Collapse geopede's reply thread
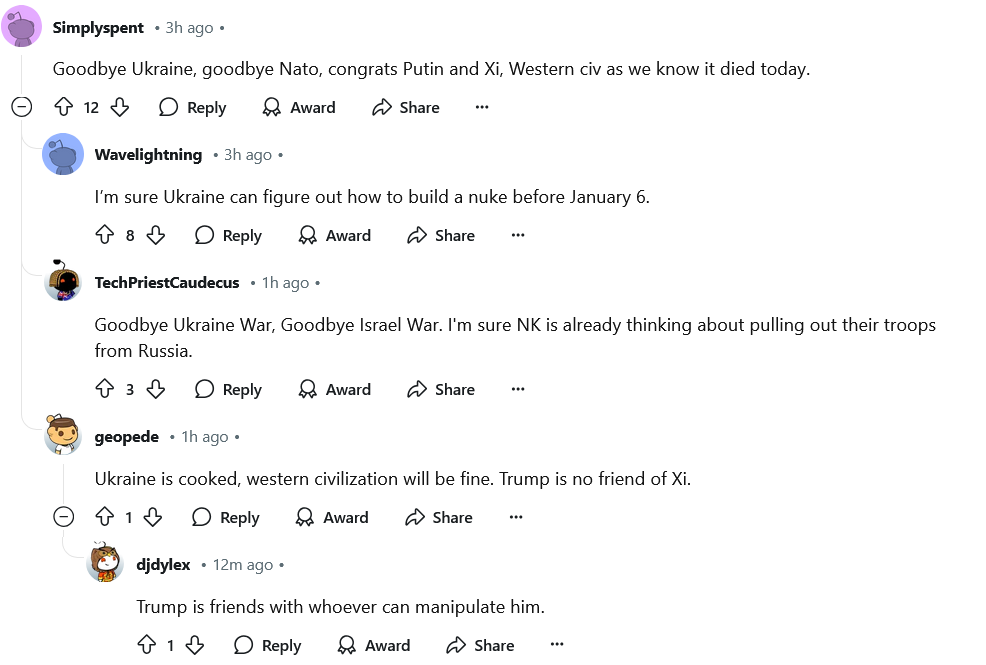 (63, 517)
